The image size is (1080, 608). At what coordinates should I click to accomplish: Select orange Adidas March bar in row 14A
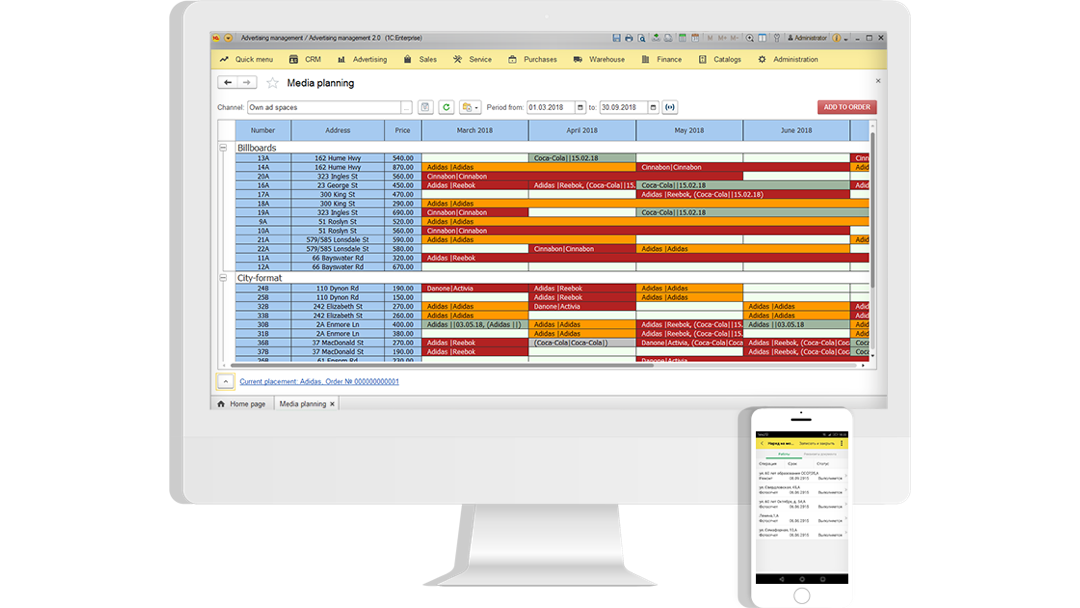(528, 167)
